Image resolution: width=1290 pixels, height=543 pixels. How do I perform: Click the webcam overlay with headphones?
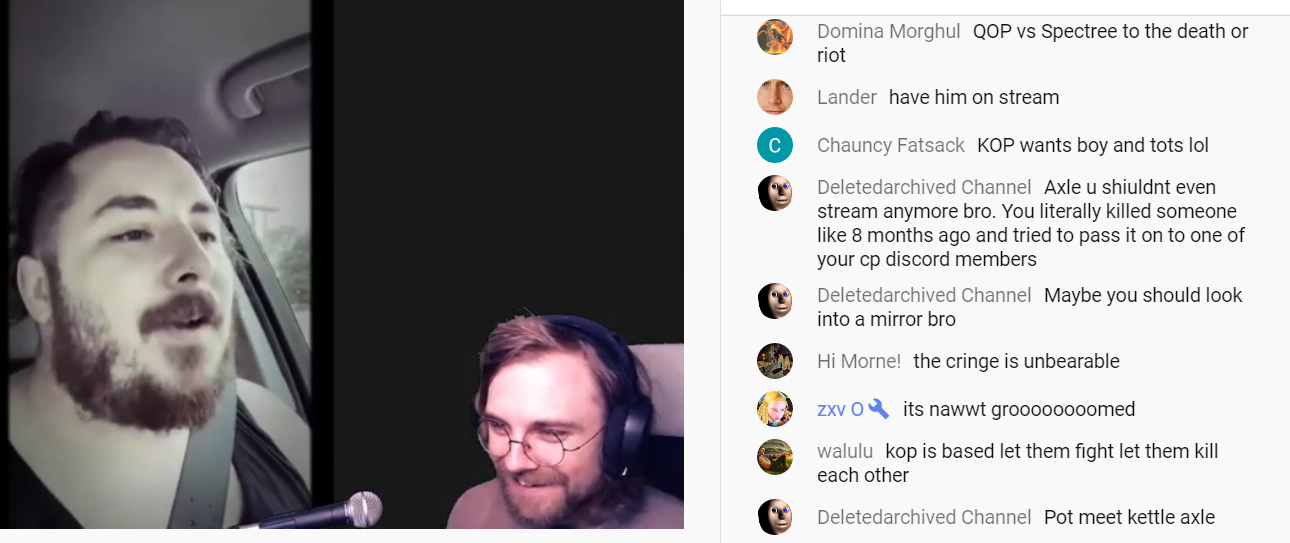tap(565, 422)
